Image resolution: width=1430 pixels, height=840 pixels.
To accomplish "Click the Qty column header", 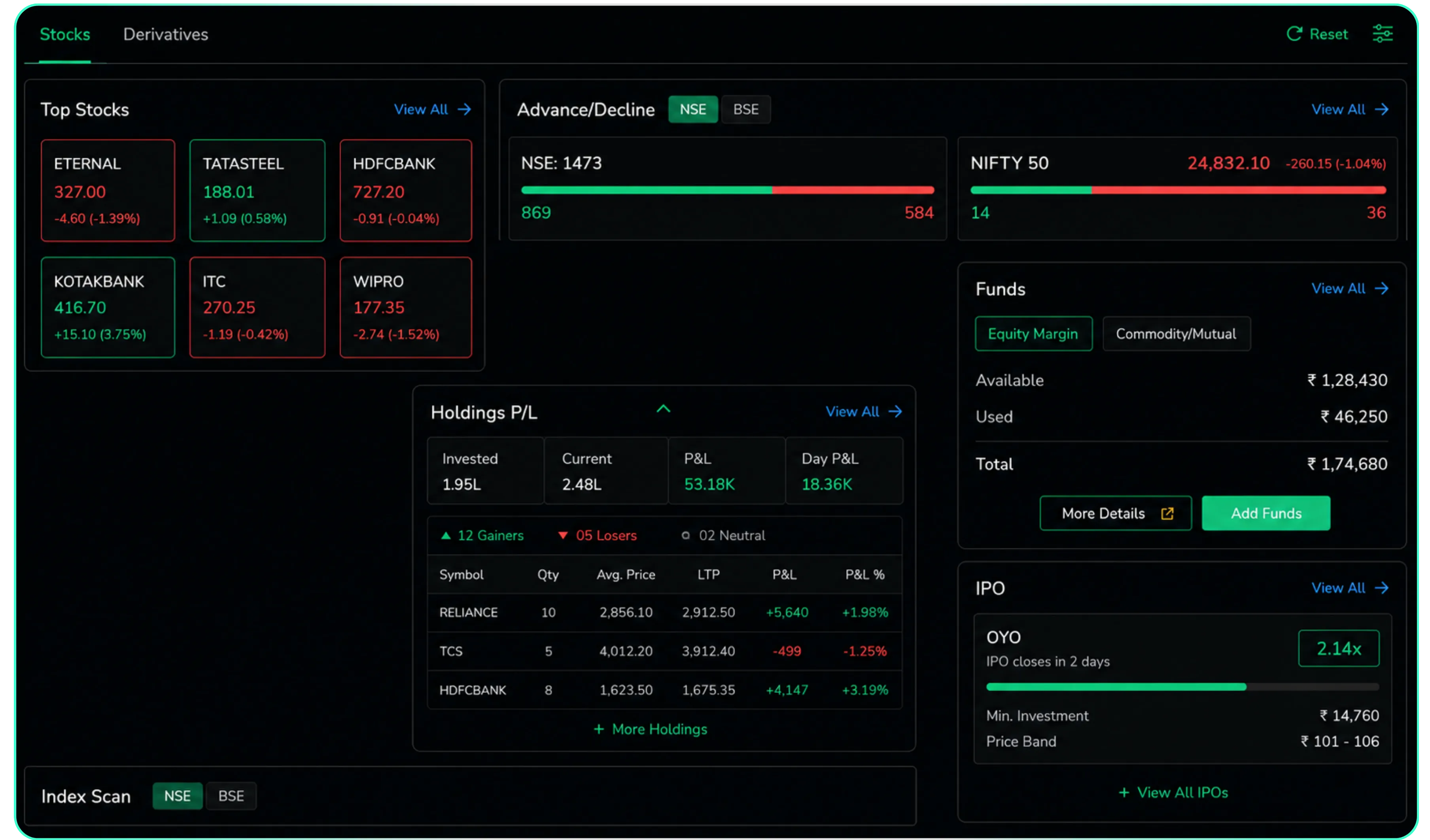I will 548,574.
